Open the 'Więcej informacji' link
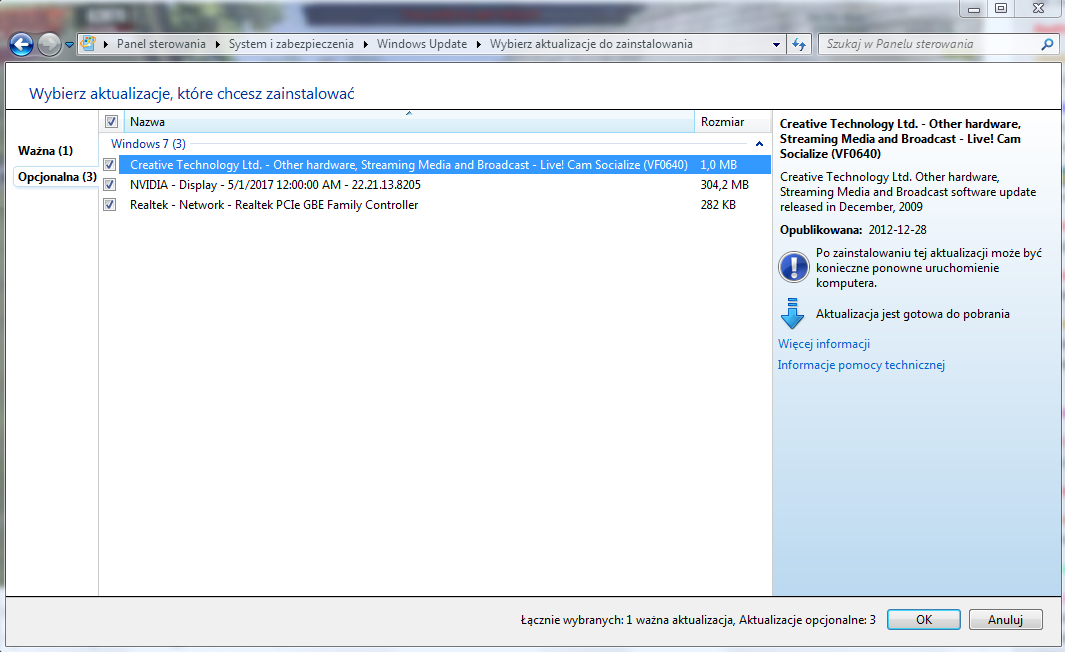This screenshot has width=1065, height=652. click(824, 344)
